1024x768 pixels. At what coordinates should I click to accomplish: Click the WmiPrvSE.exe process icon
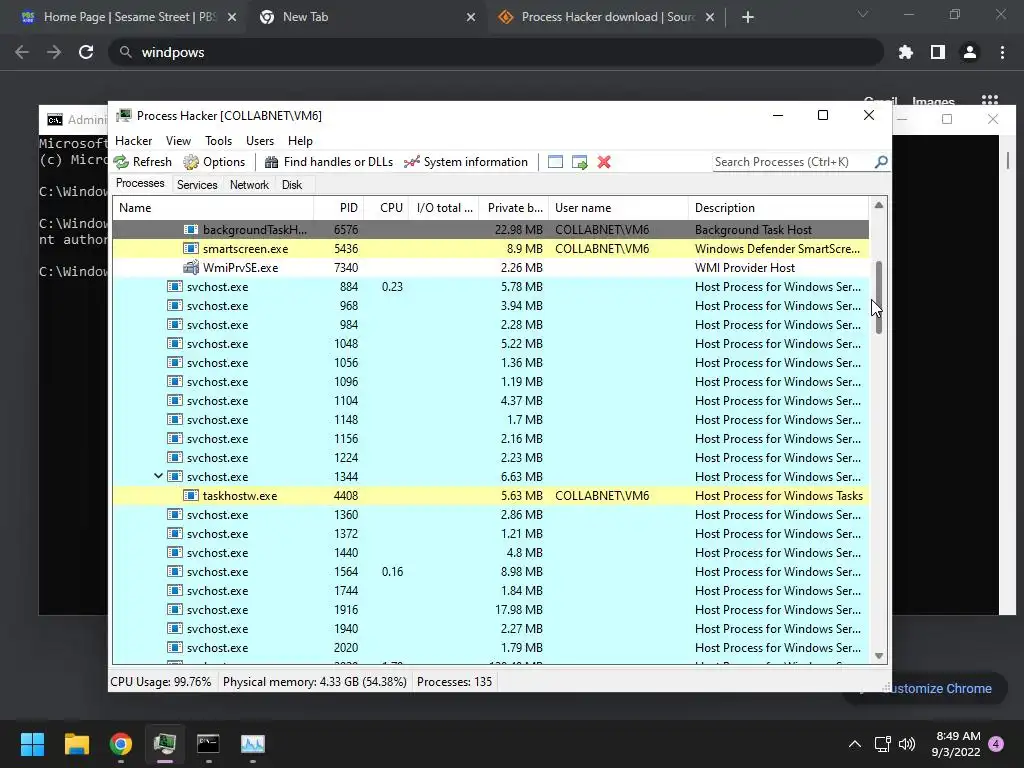click(191, 267)
